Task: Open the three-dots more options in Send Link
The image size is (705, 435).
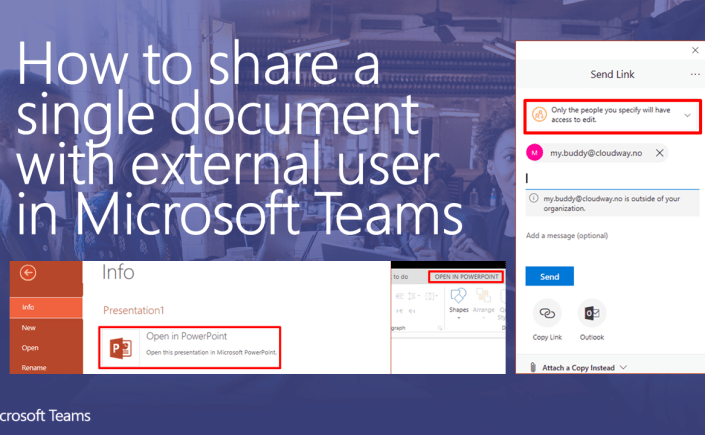Action: tap(695, 74)
